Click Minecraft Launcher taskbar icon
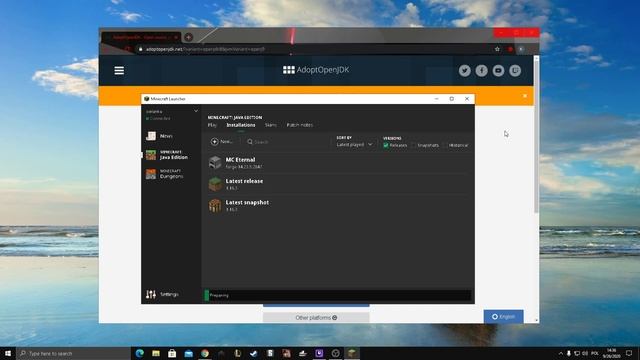 point(352,353)
